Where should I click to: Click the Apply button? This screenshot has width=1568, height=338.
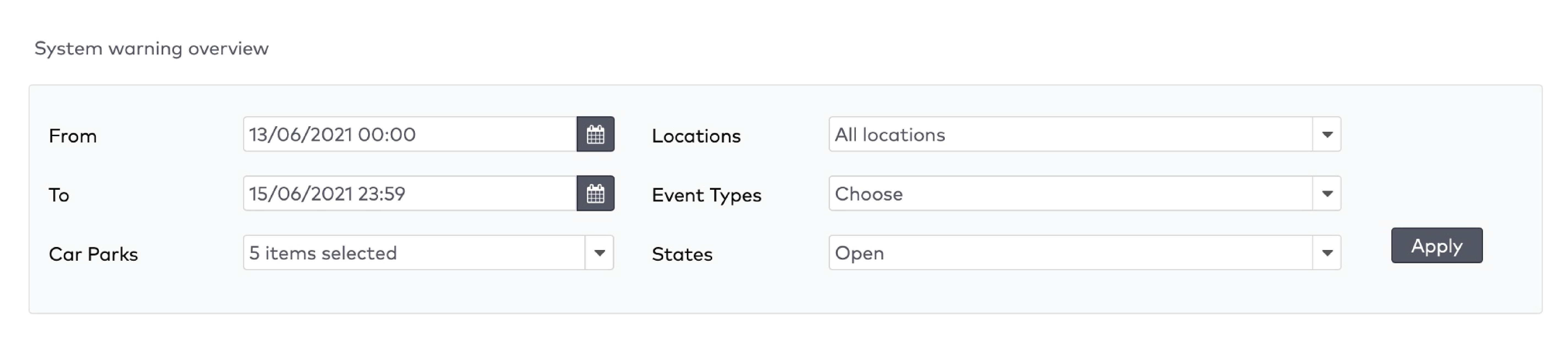tap(1436, 246)
